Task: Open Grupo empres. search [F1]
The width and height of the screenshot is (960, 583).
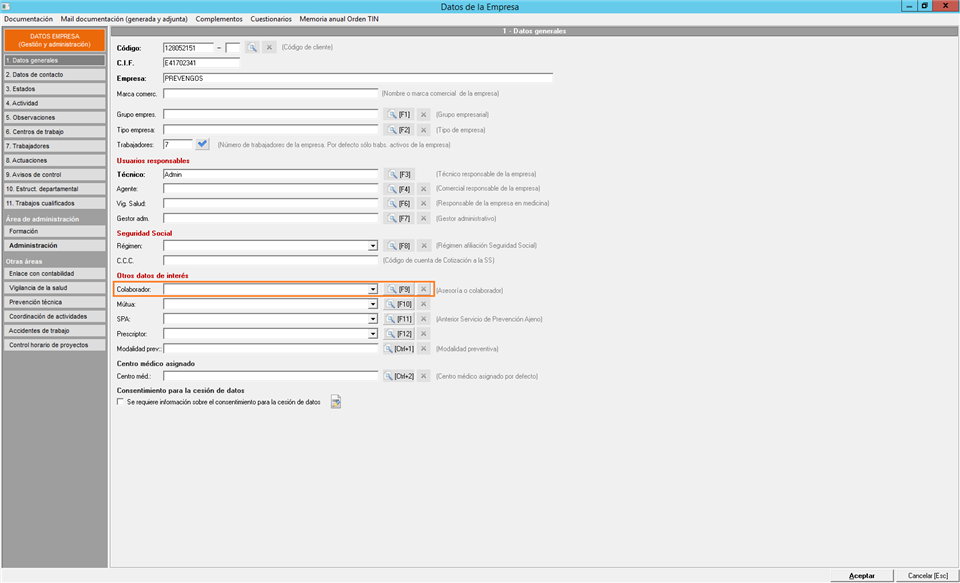Action: pos(399,115)
